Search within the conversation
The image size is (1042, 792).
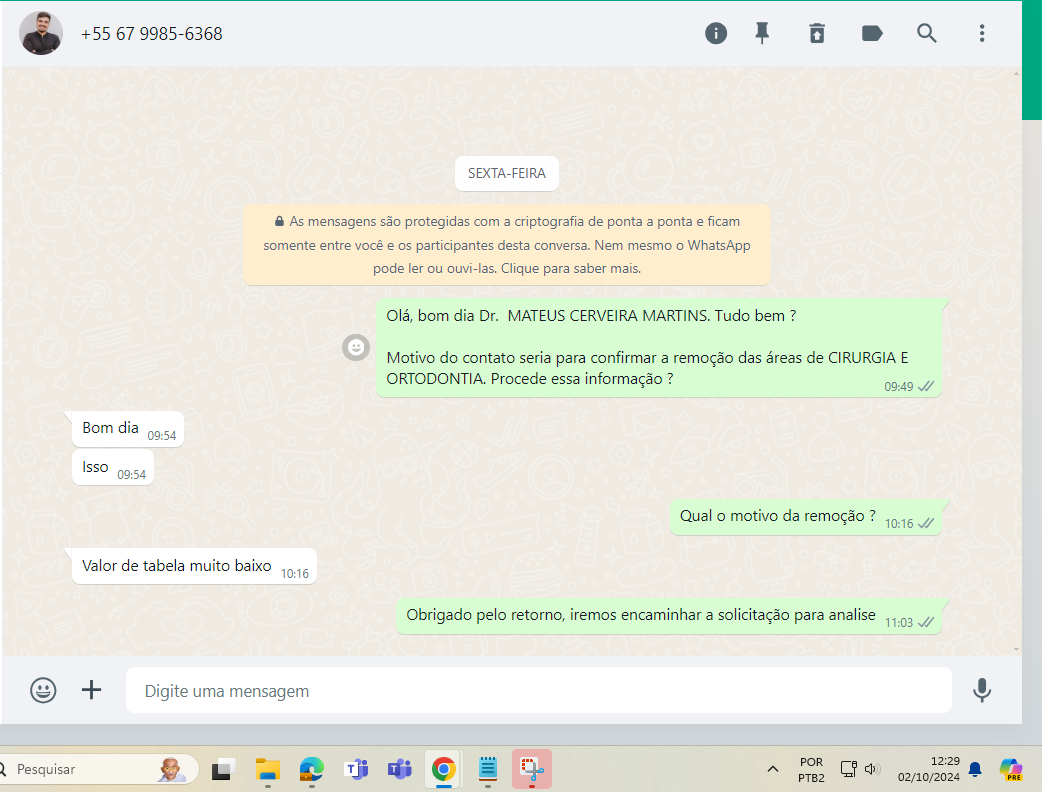tap(927, 33)
